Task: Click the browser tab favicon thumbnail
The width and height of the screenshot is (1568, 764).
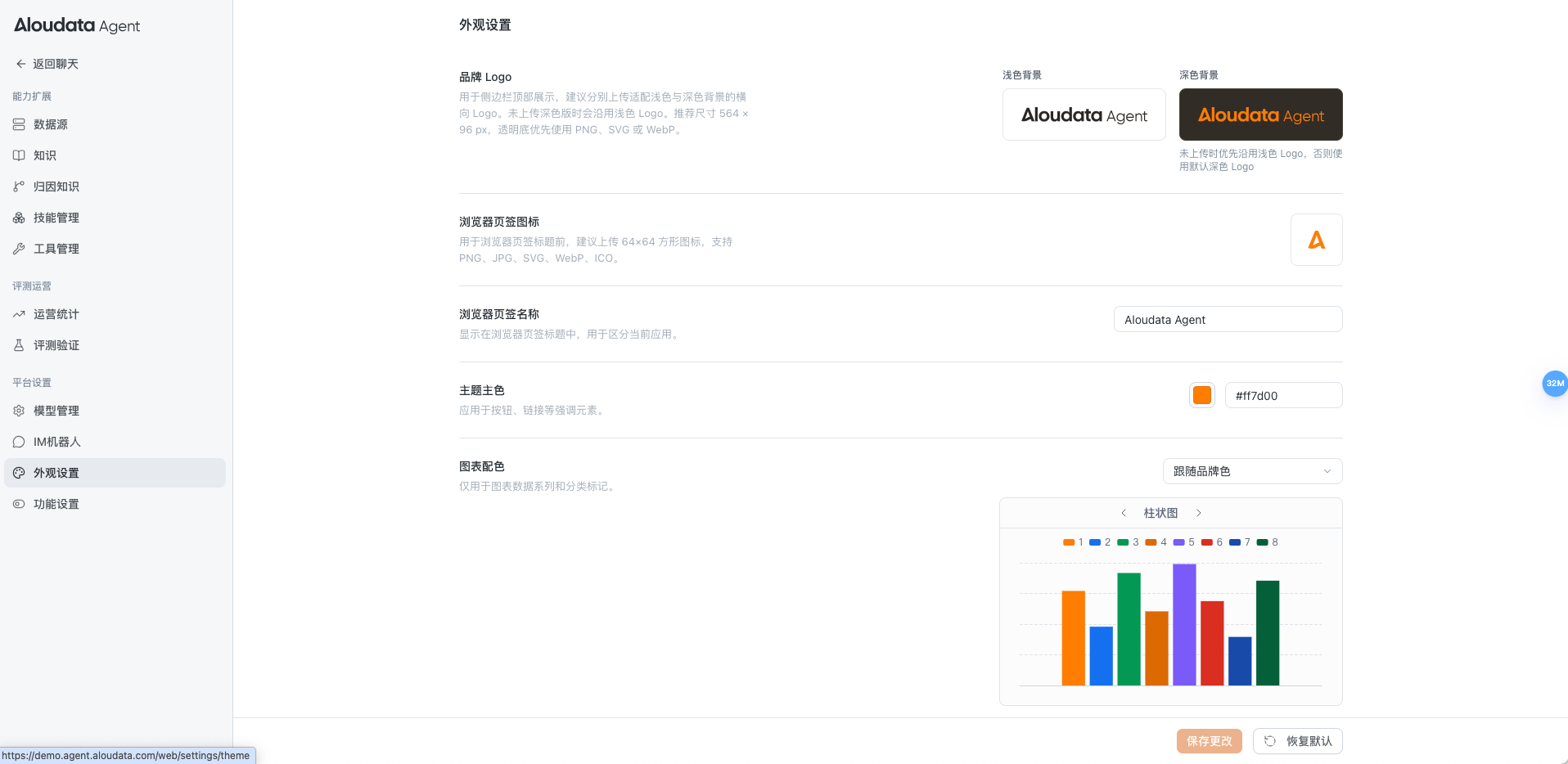Action: (x=1317, y=240)
